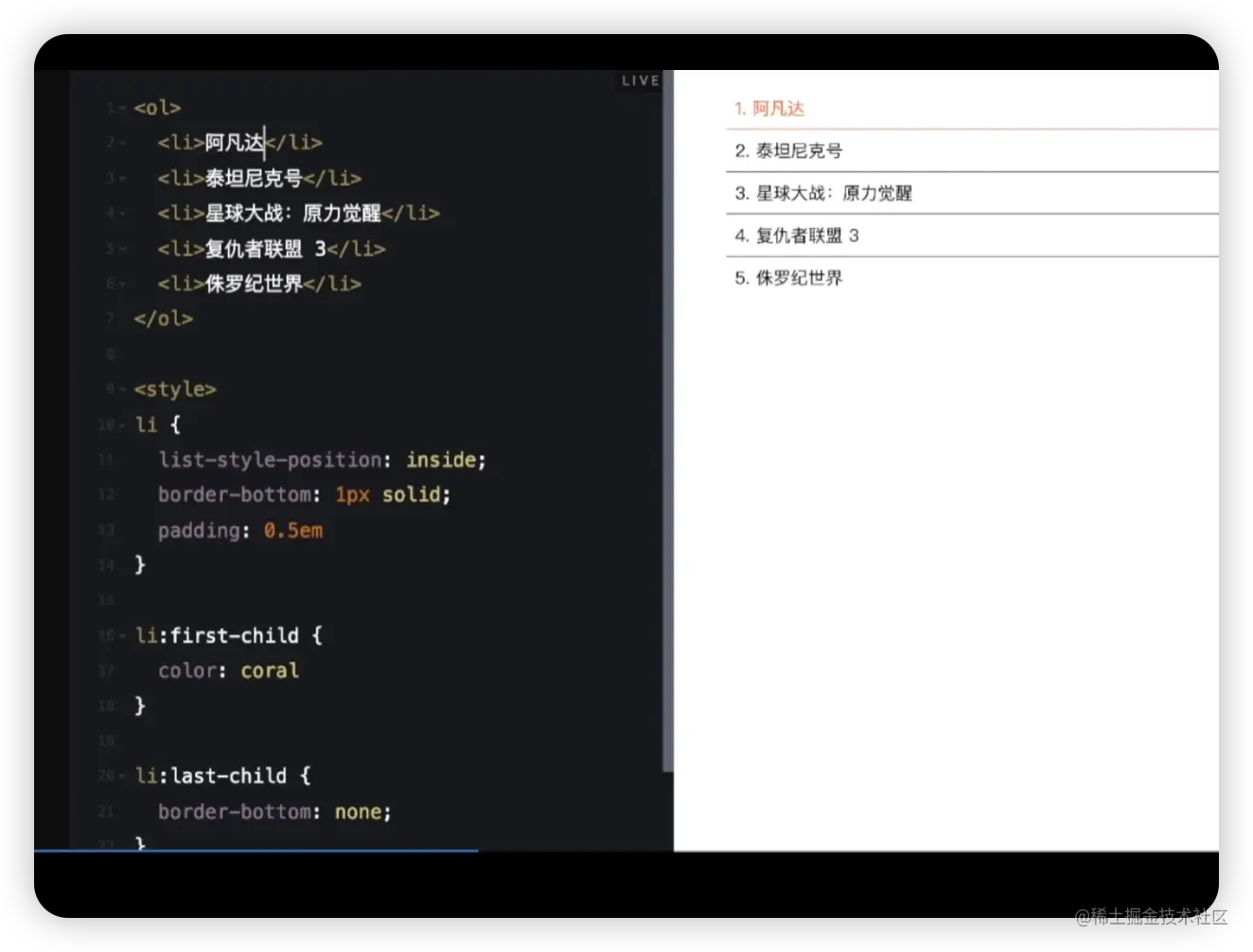Toggle fold arrow beside line 6 侏罗纪世界
The height and width of the screenshot is (952, 1253).
point(123,284)
